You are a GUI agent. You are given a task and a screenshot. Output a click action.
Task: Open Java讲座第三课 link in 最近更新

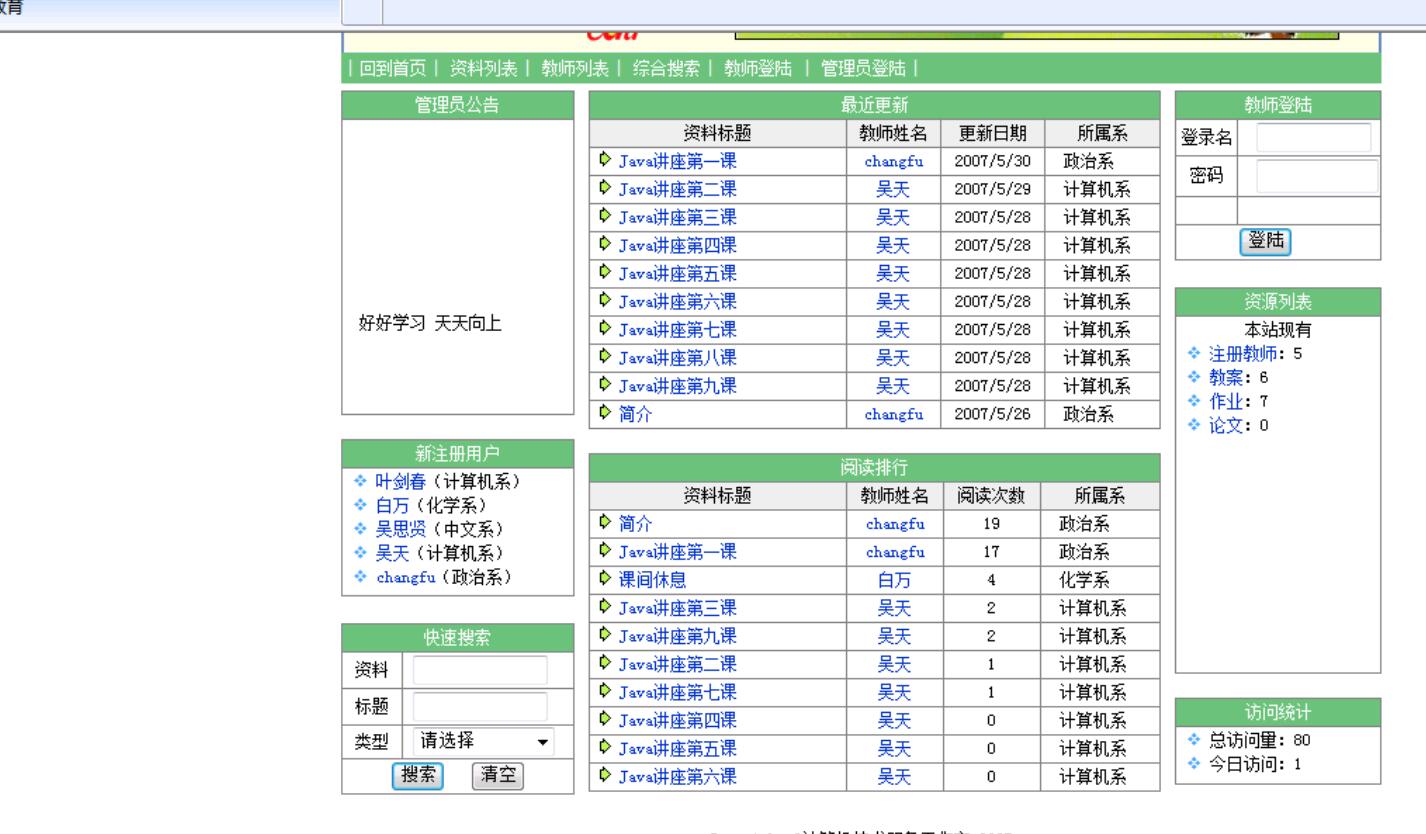(677, 216)
